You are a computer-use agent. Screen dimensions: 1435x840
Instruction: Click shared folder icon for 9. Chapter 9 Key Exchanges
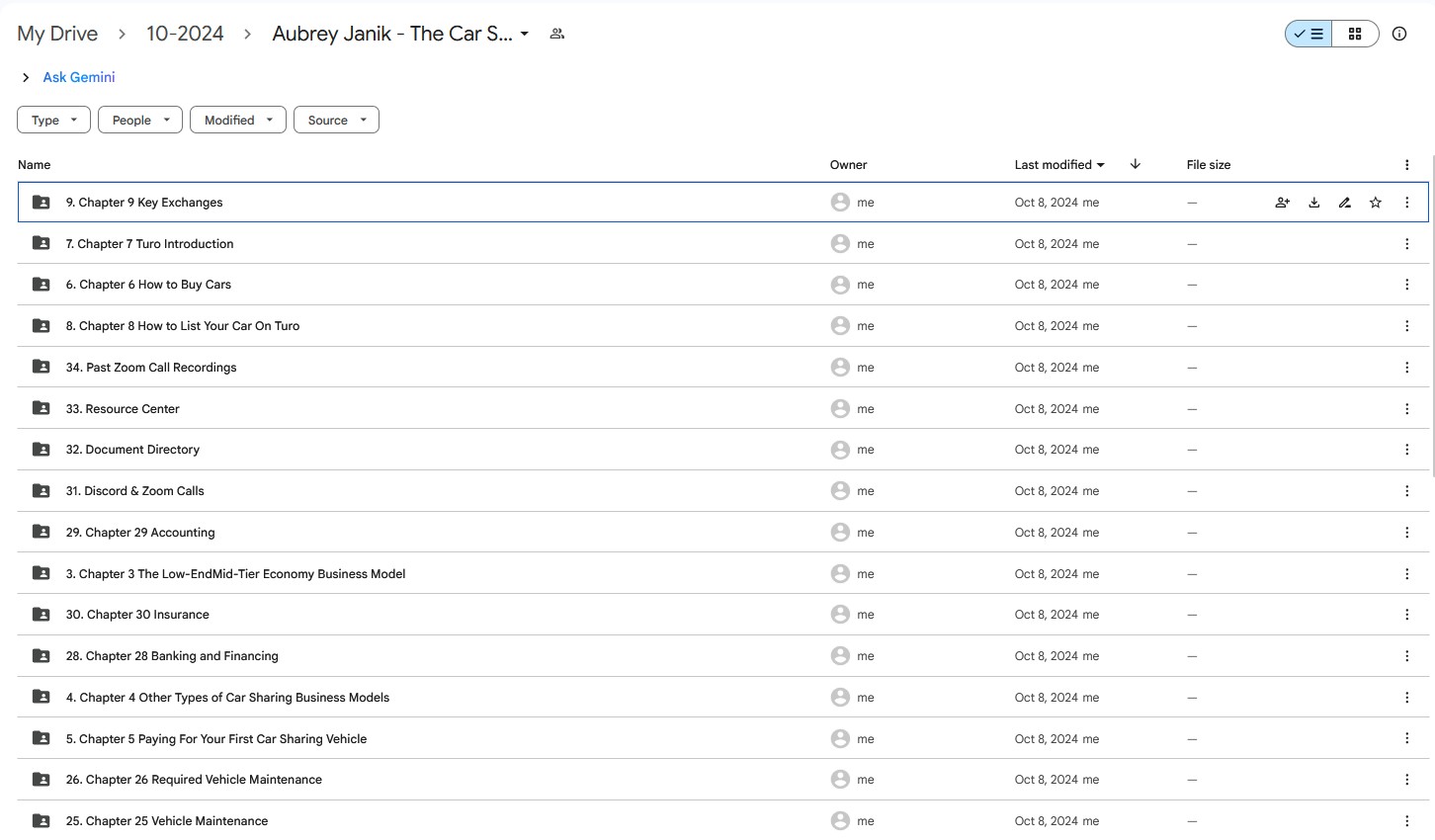pos(41,203)
